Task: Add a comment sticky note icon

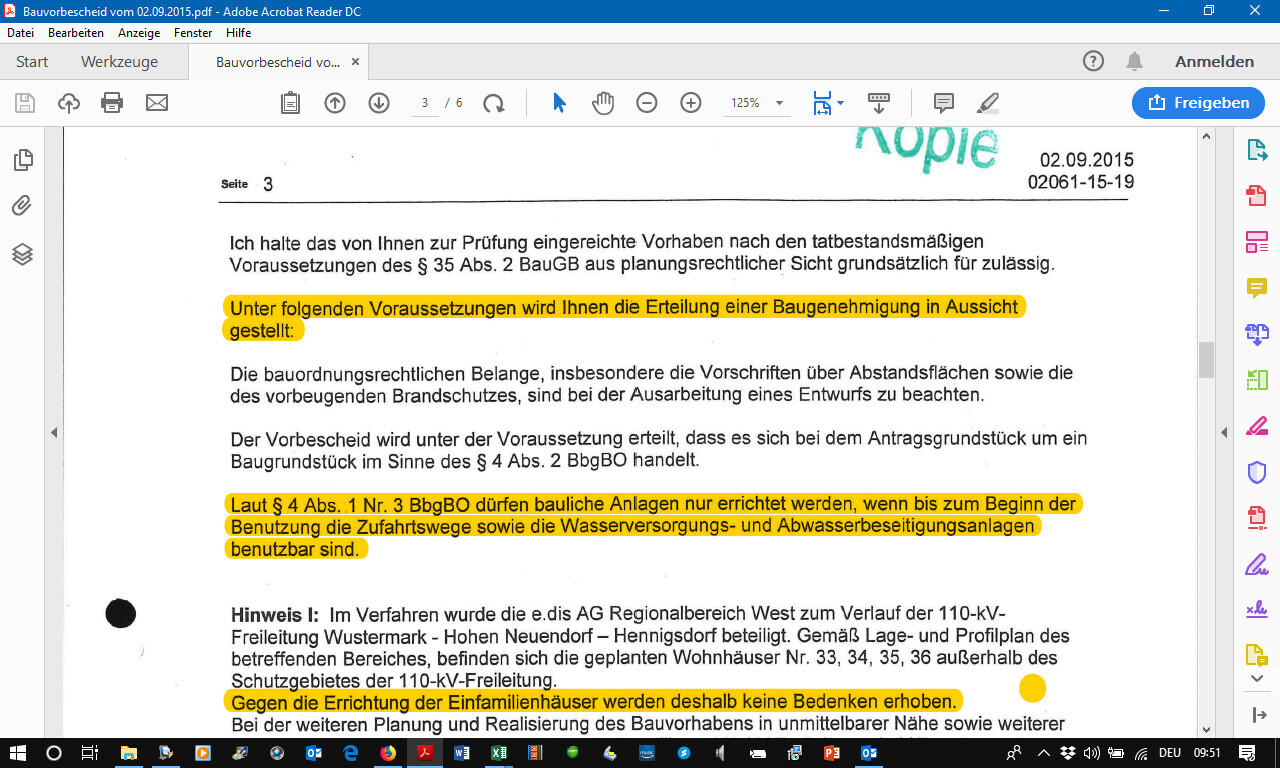Action: [943, 103]
